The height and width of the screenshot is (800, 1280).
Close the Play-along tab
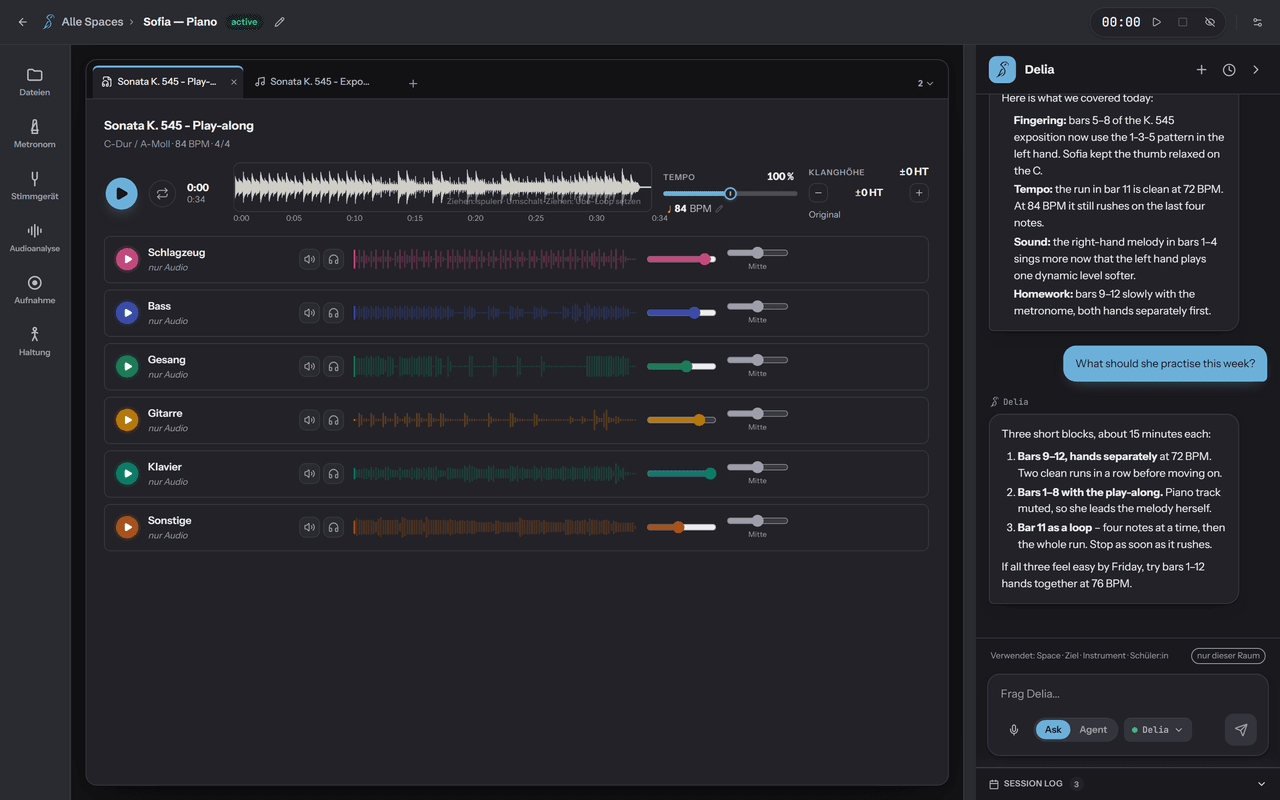point(234,82)
